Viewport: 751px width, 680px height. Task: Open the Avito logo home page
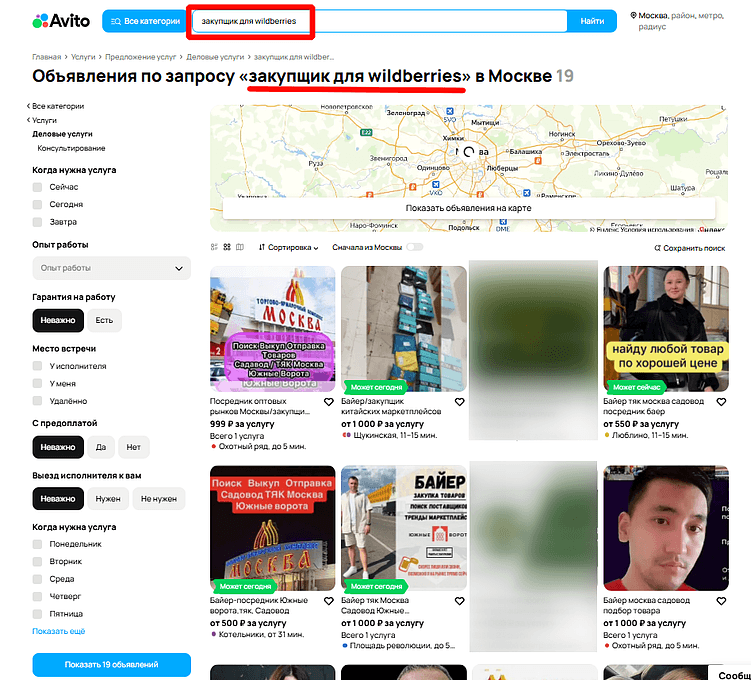click(x=61, y=21)
